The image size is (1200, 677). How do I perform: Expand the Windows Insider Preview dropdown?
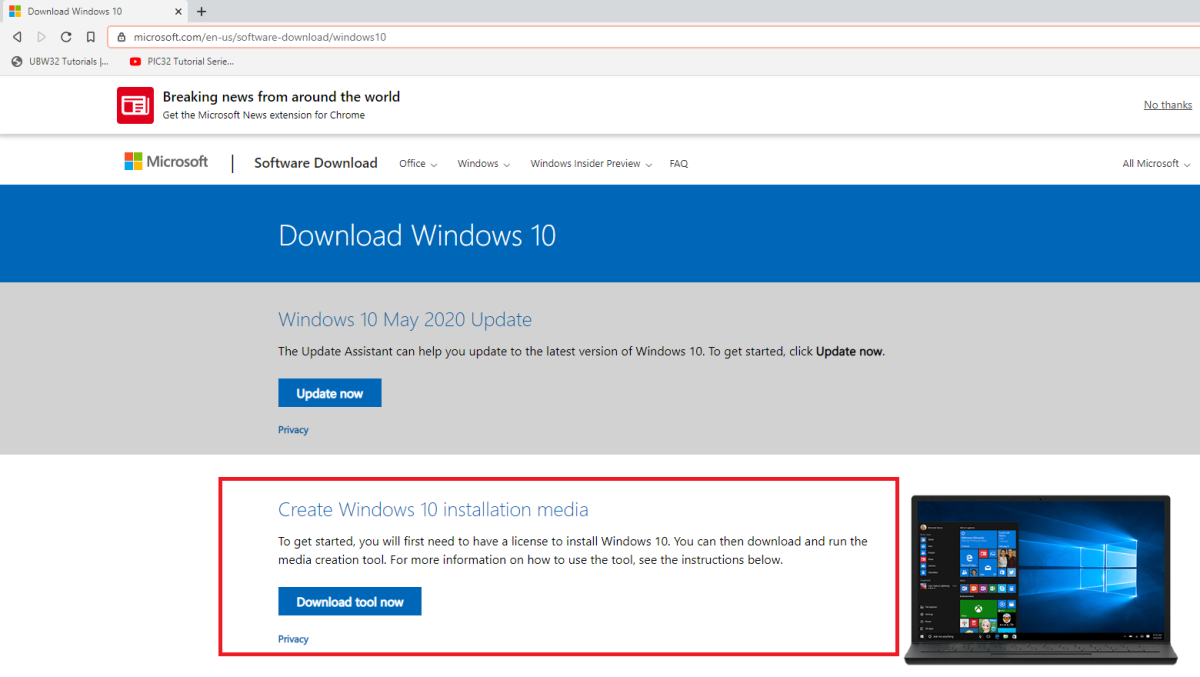[590, 163]
